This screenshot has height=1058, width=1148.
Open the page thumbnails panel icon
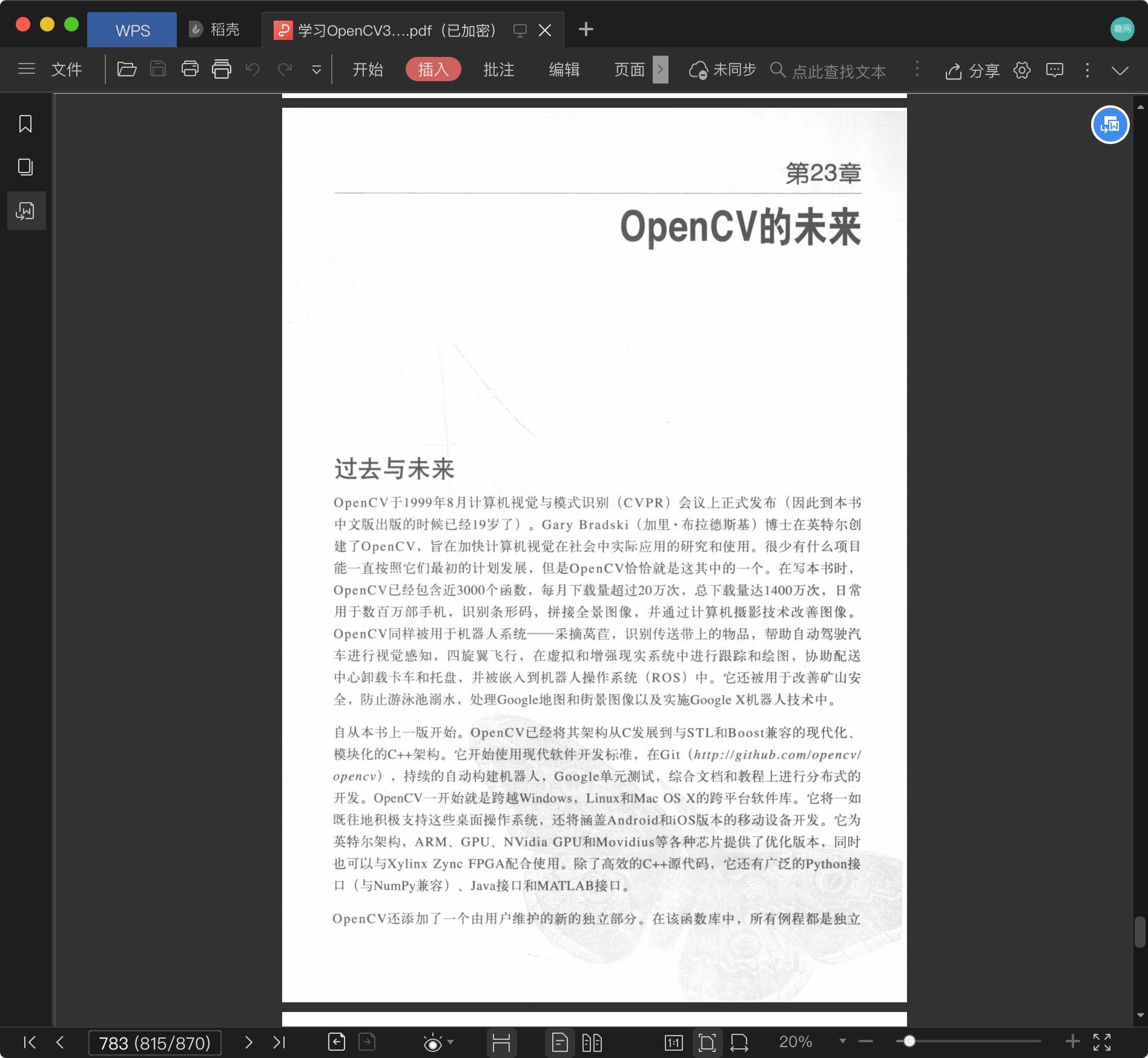25,167
